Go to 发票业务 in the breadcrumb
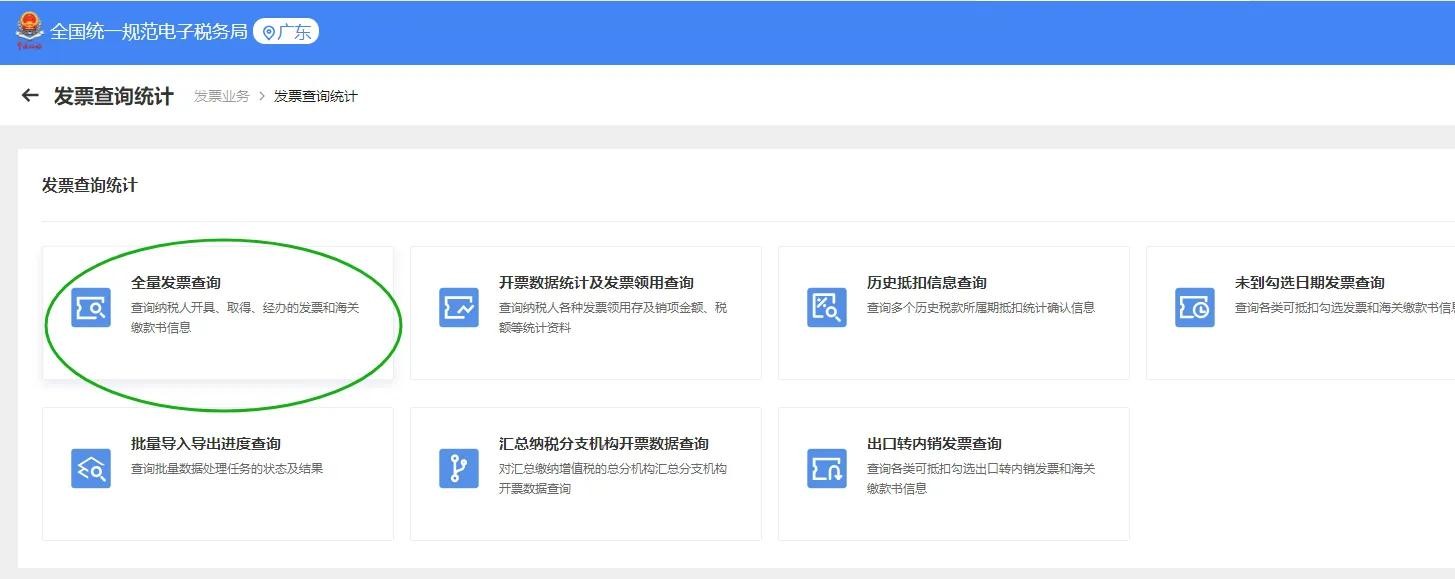 click(x=221, y=96)
